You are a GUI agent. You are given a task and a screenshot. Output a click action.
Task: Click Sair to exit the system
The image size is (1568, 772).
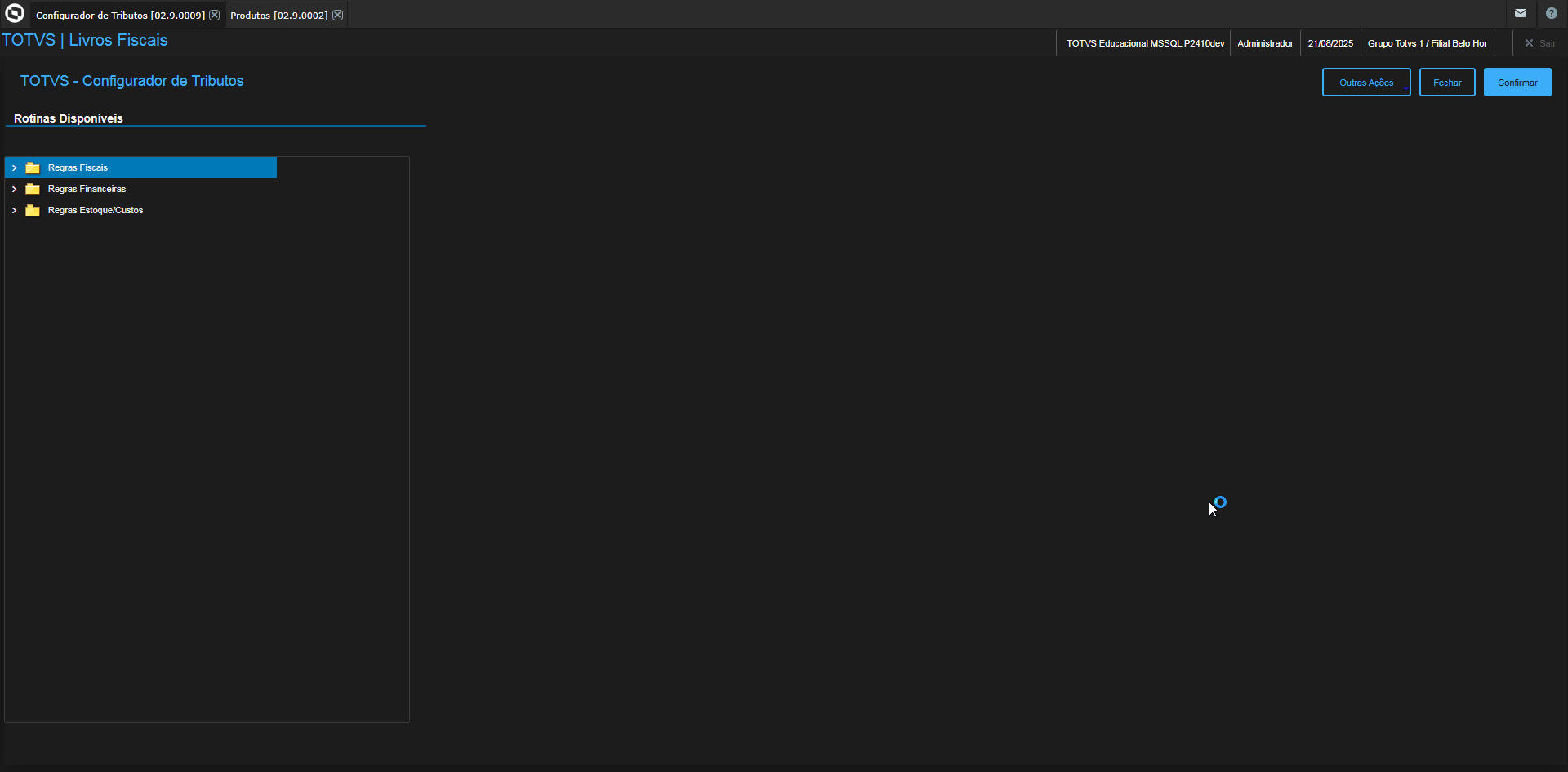click(x=1540, y=43)
